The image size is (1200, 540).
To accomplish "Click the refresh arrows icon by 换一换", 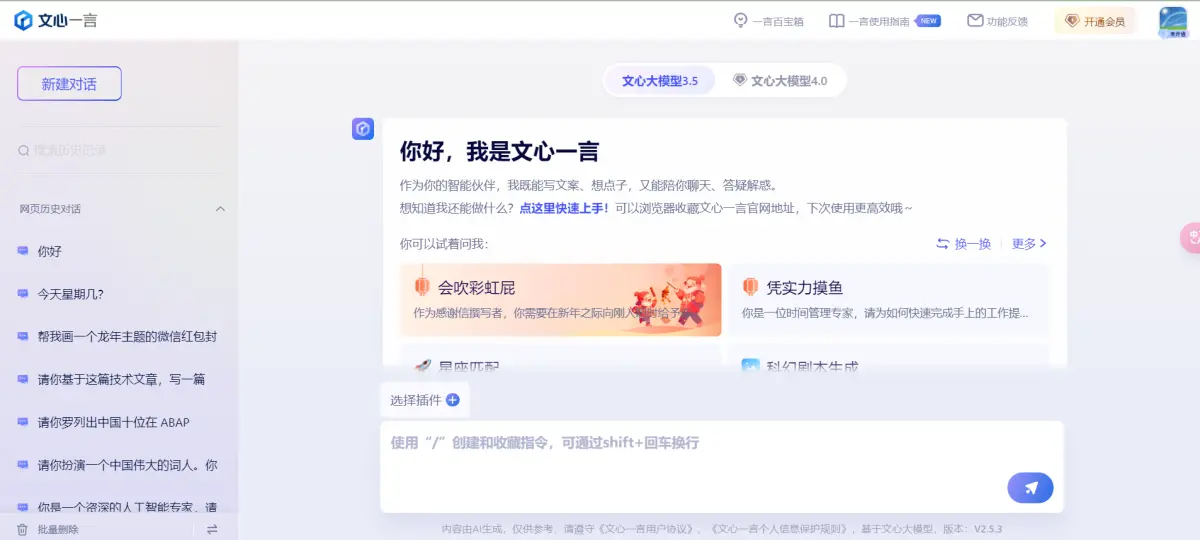I will click(x=942, y=243).
